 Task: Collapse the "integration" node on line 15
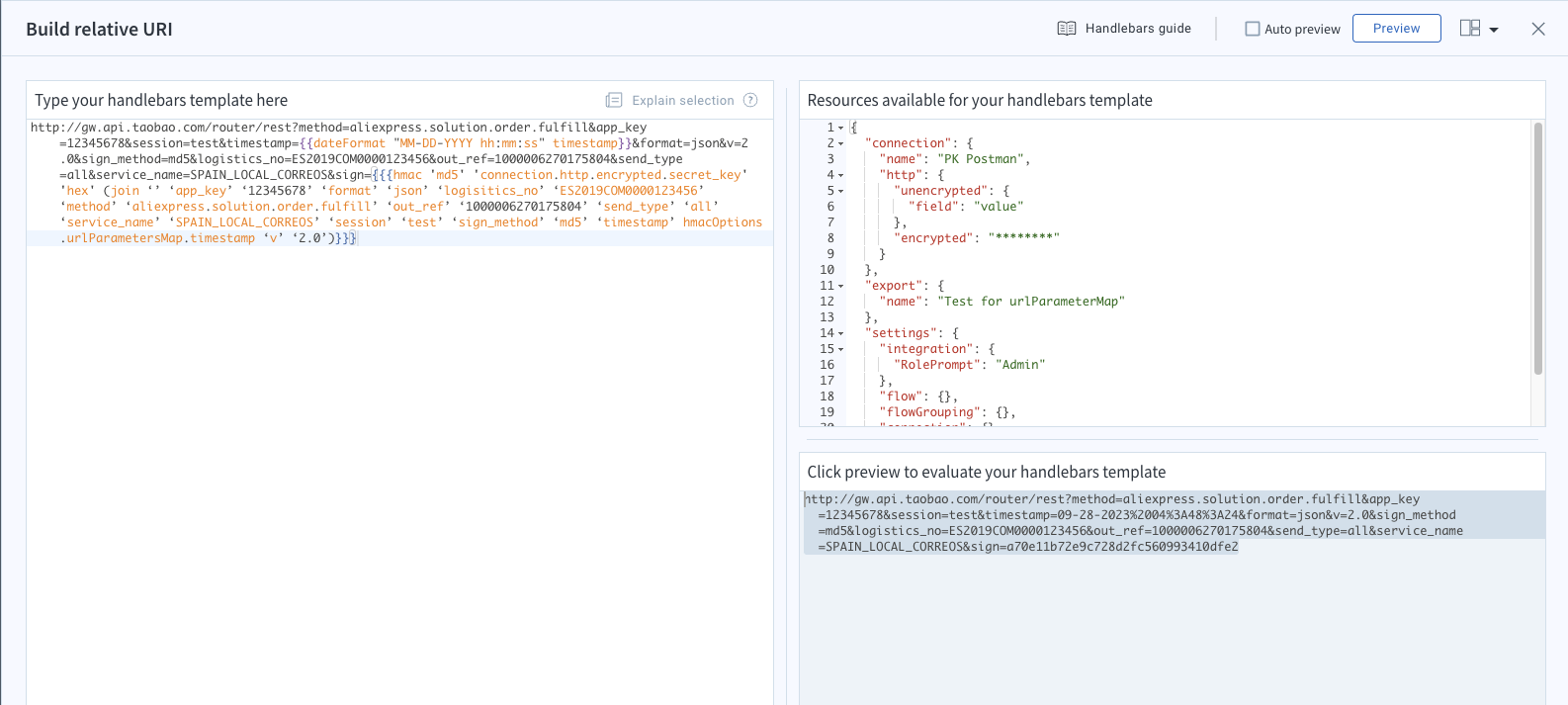[x=841, y=349]
